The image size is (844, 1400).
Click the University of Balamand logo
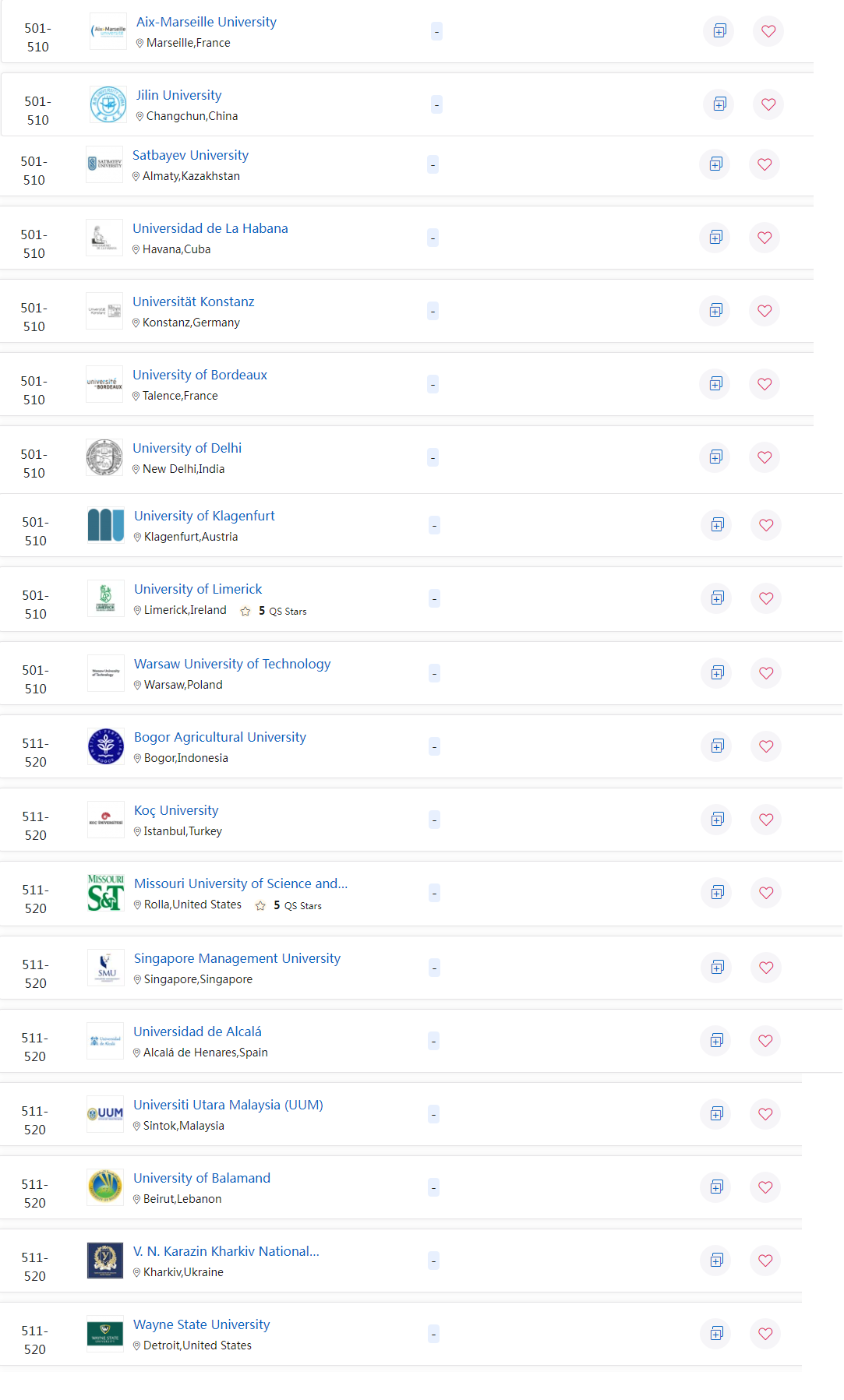(x=105, y=1187)
